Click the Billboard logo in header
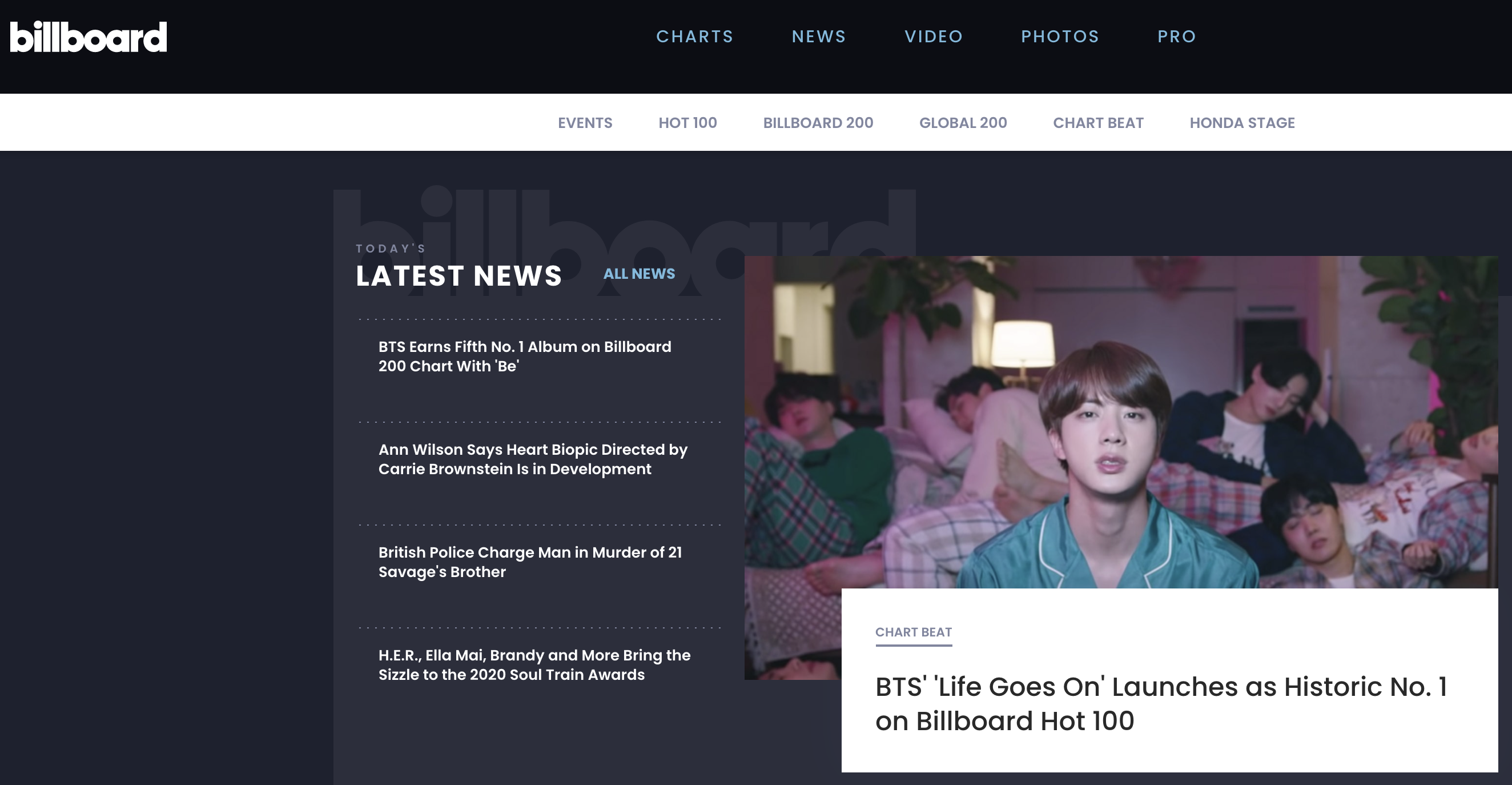Viewport: 1512px width, 785px height. pyautogui.click(x=88, y=37)
